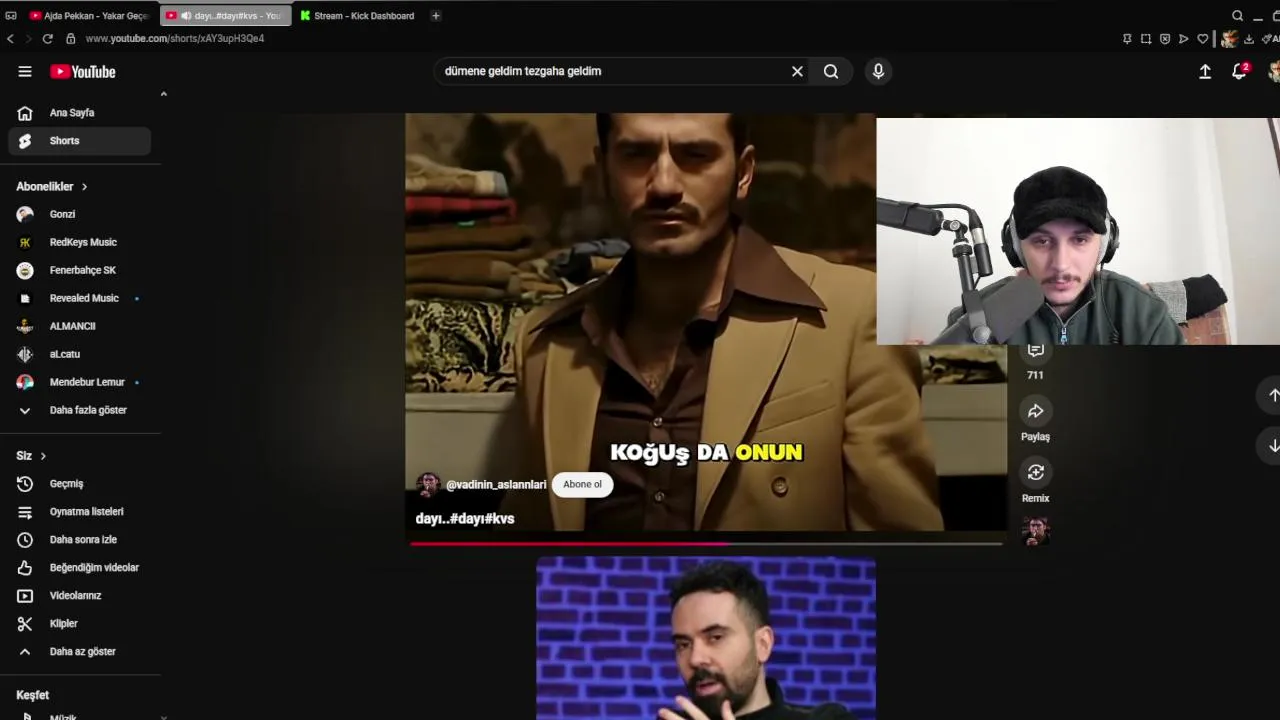
Task: Expand the Siz section arrow
Action: 43,456
